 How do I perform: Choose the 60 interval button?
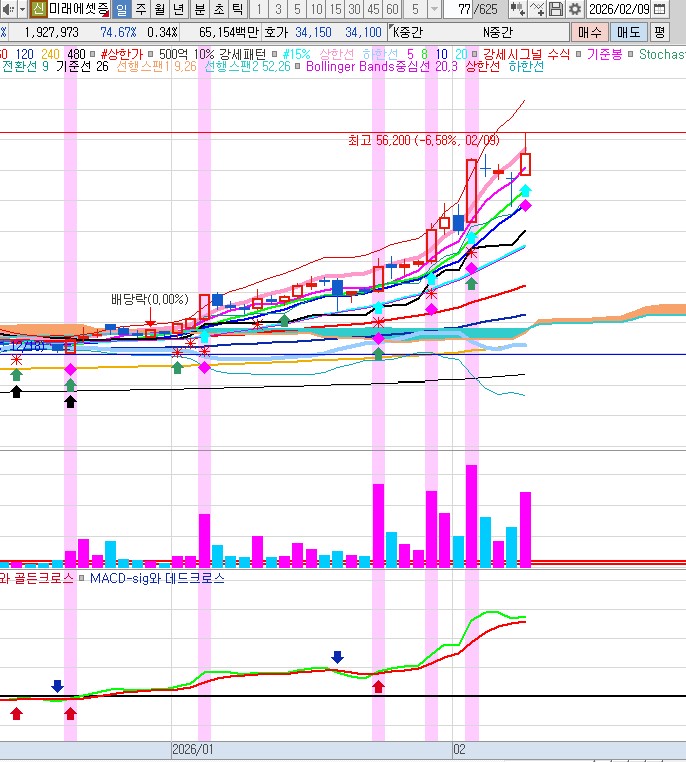click(x=392, y=9)
